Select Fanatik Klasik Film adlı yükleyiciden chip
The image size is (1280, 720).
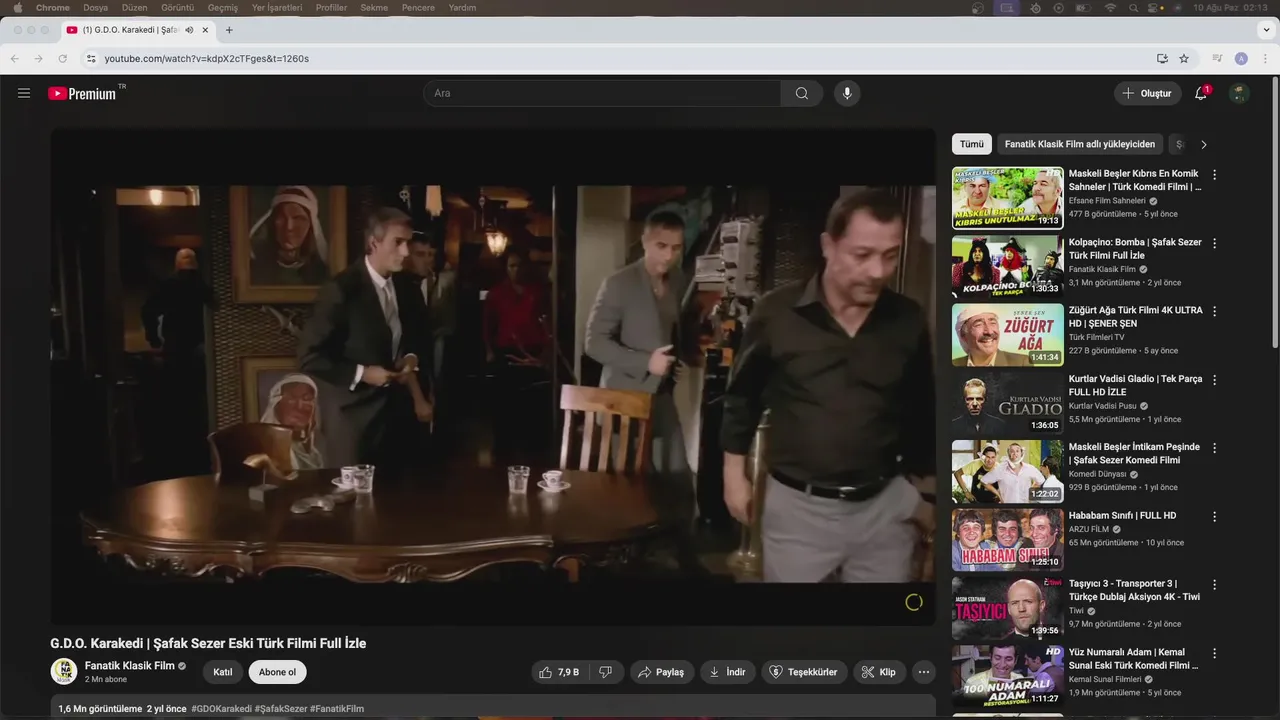[1080, 144]
